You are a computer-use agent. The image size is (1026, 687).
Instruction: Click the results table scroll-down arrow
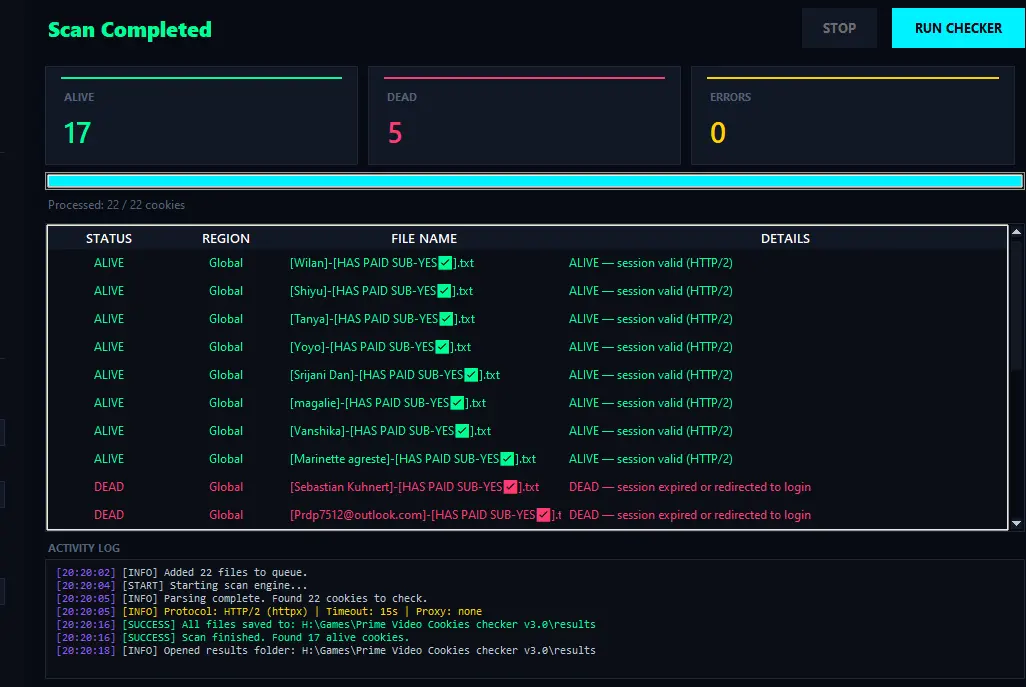click(1016, 523)
